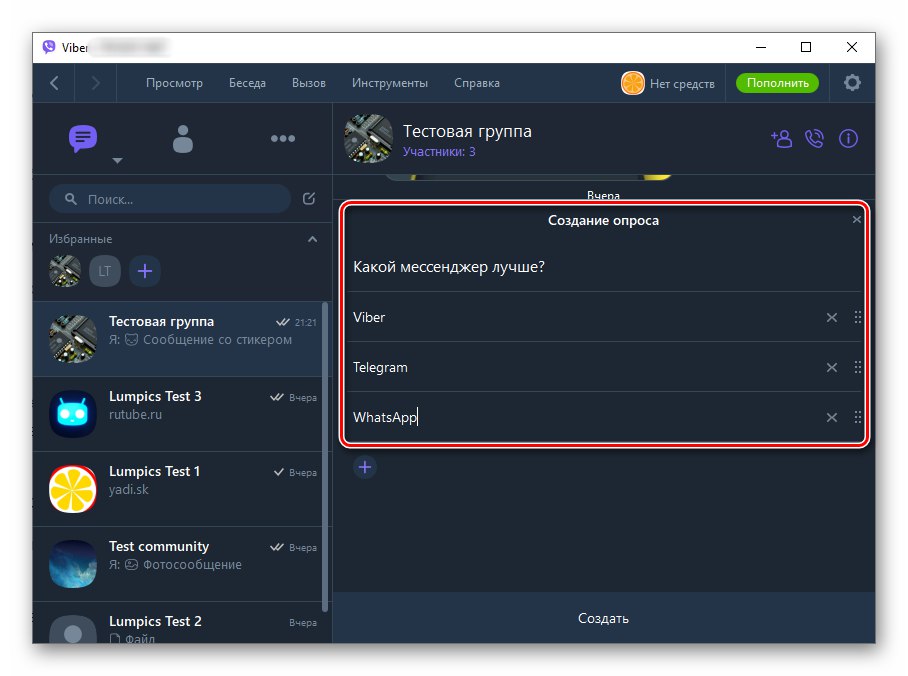
Task: Open chat info with the i icon
Action: tap(848, 138)
